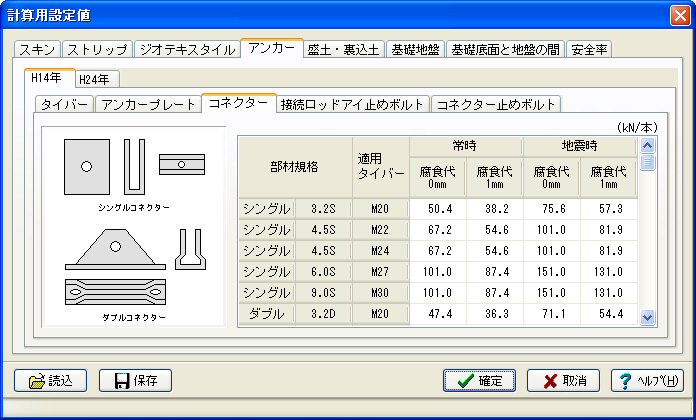This screenshot has height=420, width=696.
Task: Select cell 87.4 in 6.0S row
Action: point(495,272)
